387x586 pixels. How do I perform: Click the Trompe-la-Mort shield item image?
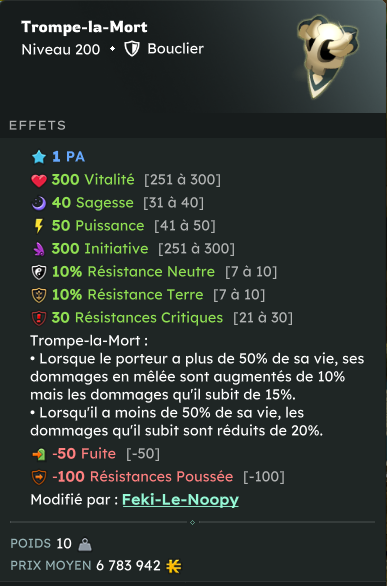click(328, 57)
